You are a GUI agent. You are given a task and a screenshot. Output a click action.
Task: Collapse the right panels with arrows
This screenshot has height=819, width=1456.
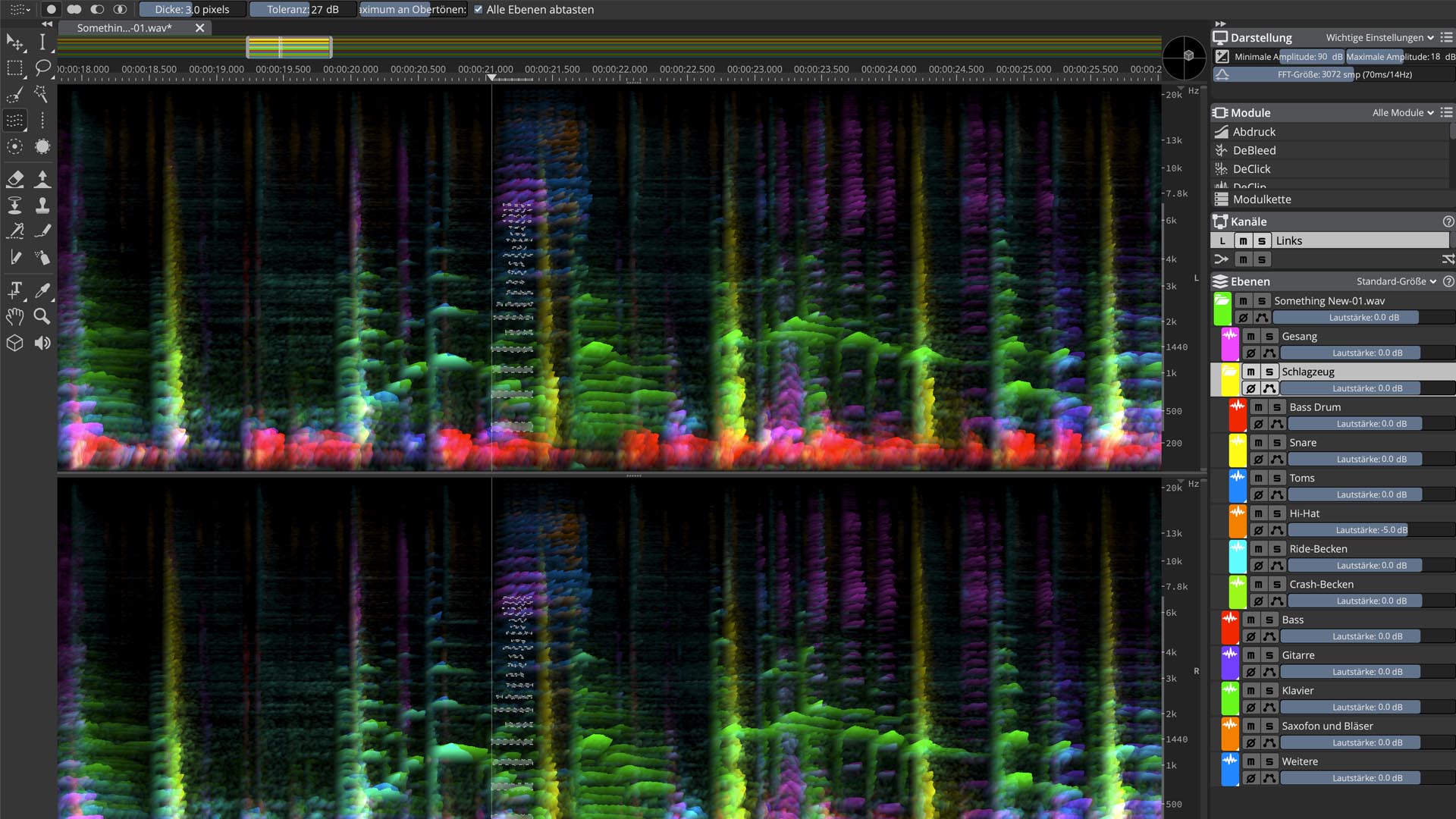1219,24
